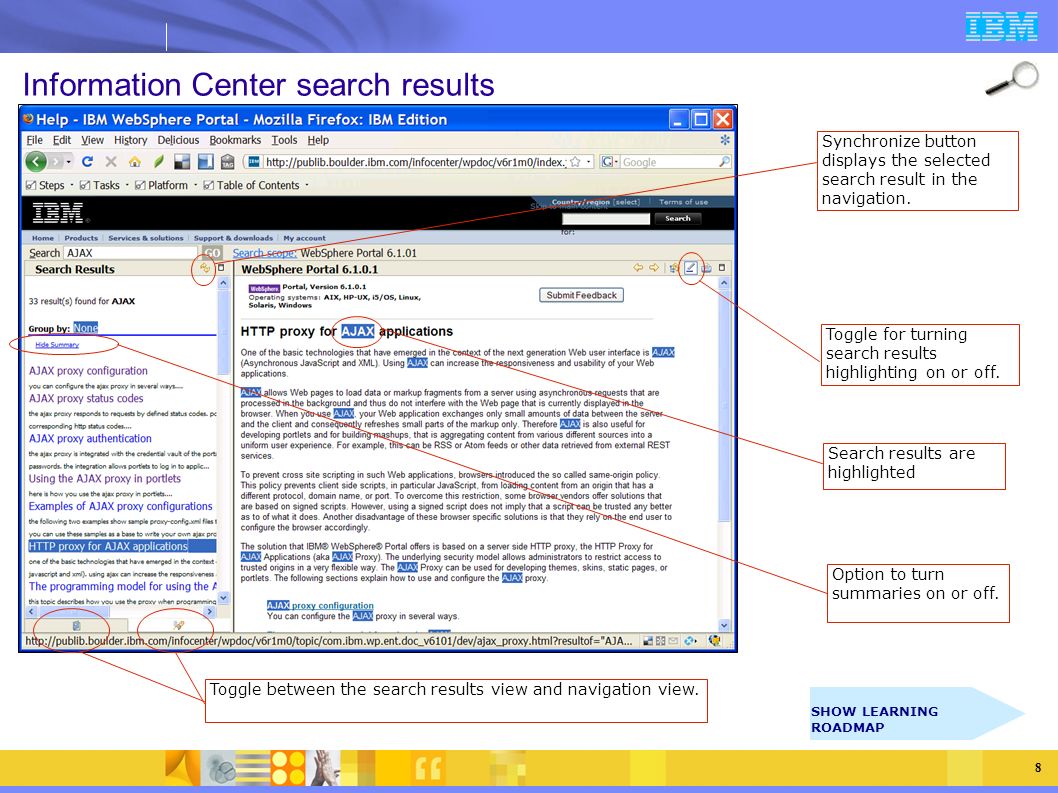The height and width of the screenshot is (793, 1058).
Task: Click the Stop loading X icon
Action: point(111,162)
